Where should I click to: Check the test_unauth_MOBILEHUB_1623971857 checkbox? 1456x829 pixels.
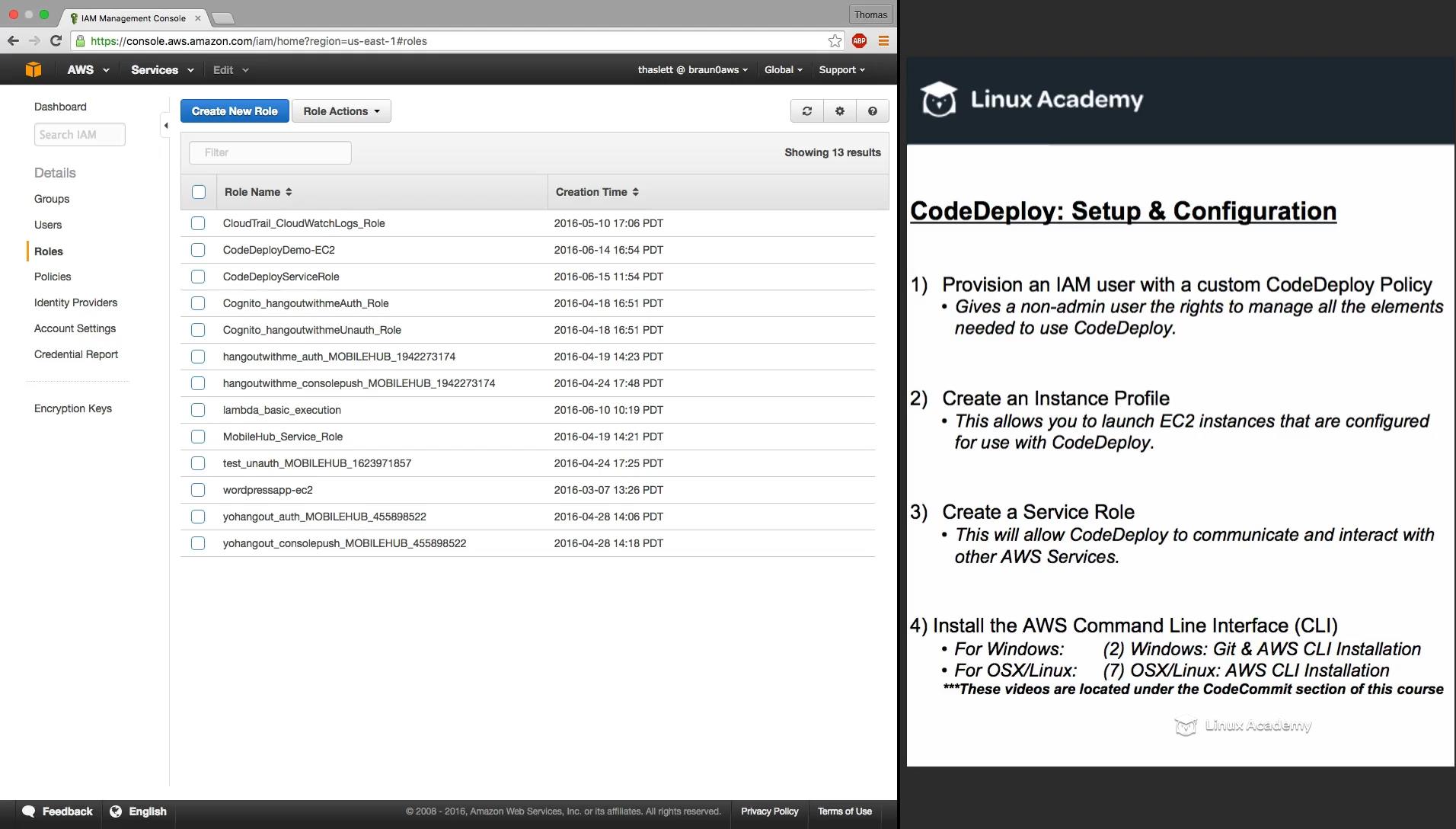click(x=198, y=463)
